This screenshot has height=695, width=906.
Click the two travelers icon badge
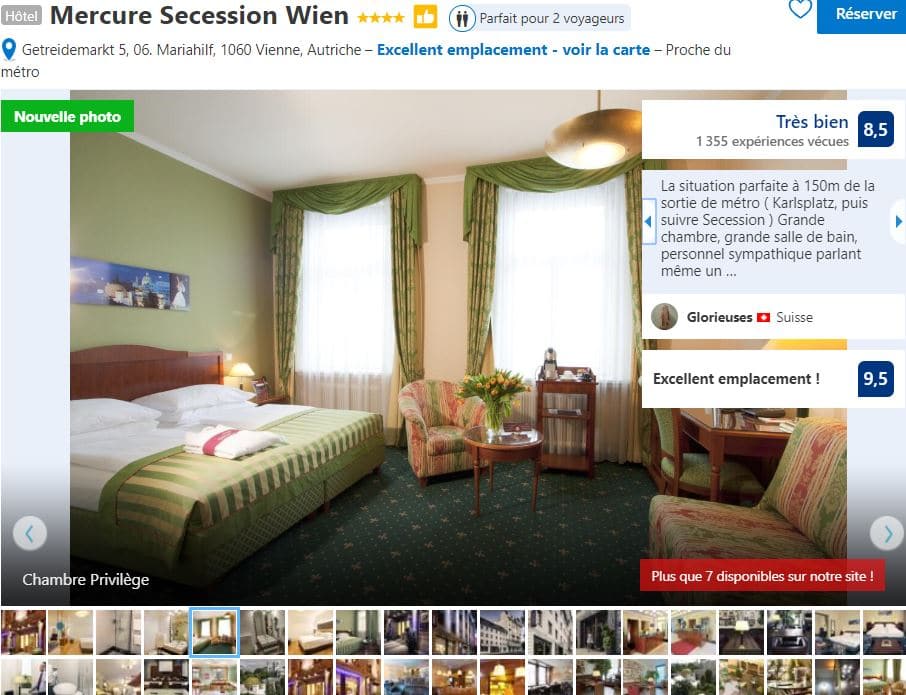click(462, 18)
